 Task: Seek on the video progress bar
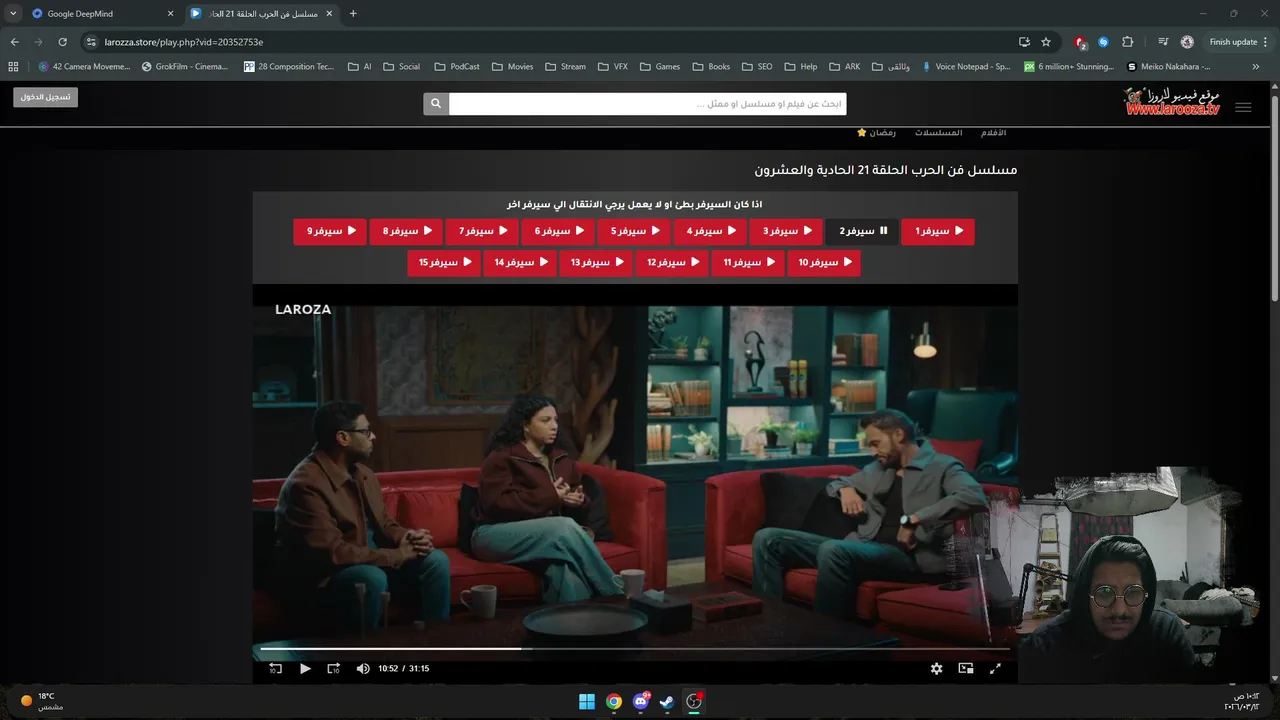coord(635,649)
